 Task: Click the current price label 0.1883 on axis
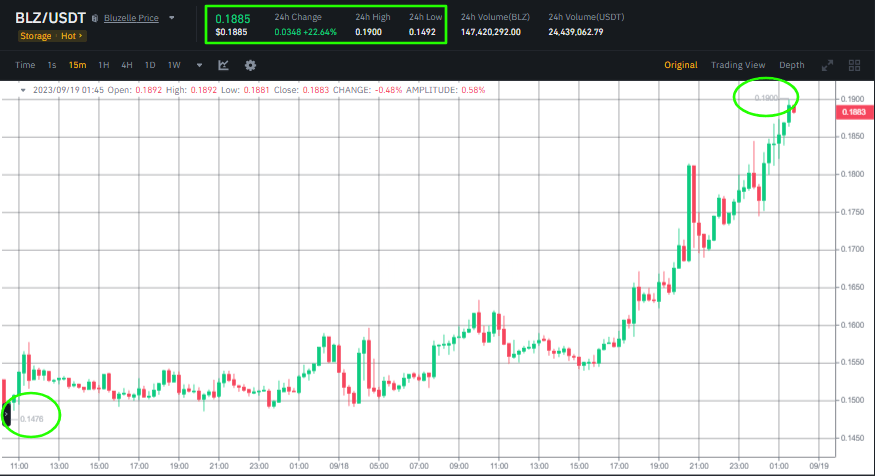[x=854, y=112]
